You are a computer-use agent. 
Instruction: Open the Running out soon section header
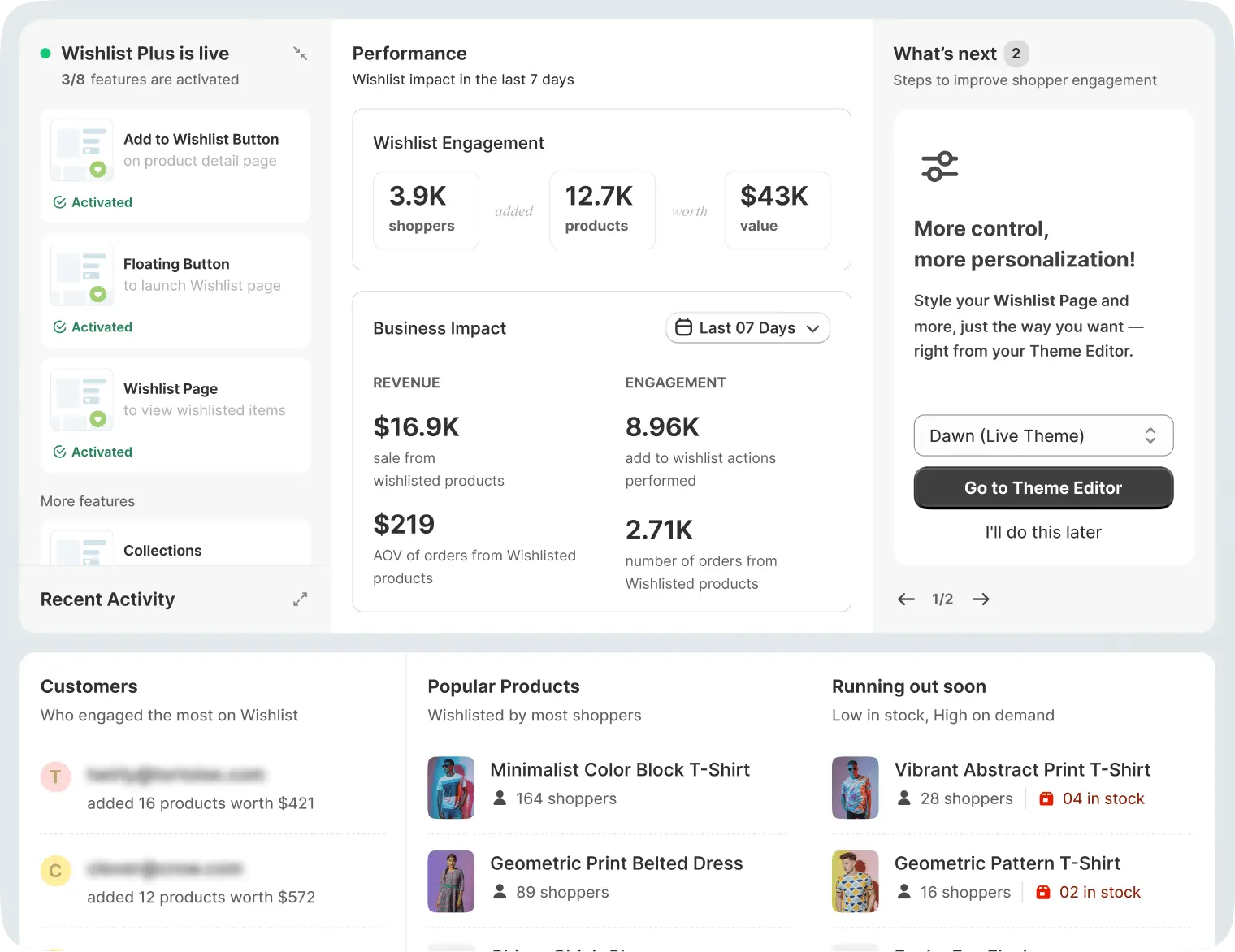(x=908, y=686)
